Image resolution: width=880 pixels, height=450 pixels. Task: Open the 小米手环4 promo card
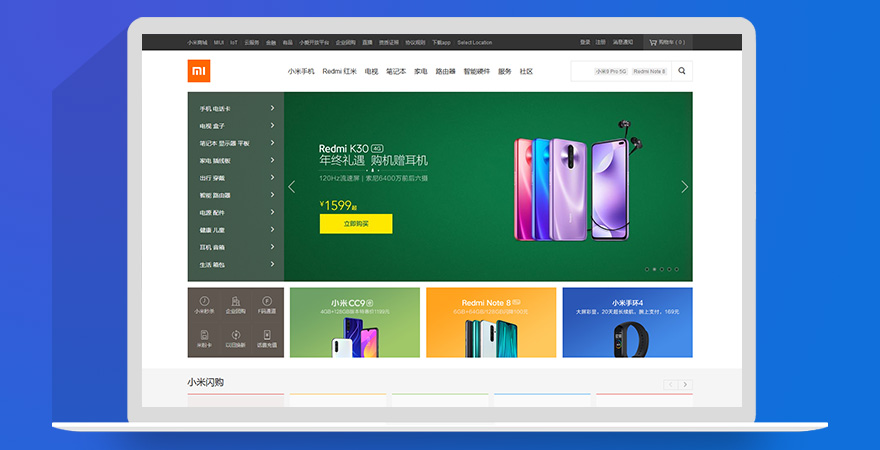coord(627,322)
